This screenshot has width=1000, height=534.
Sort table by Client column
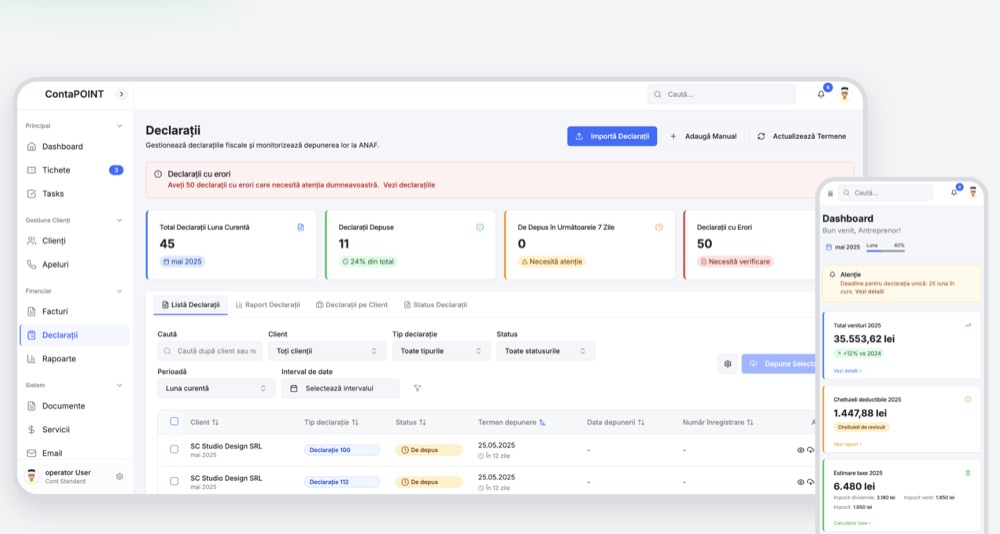coord(205,422)
